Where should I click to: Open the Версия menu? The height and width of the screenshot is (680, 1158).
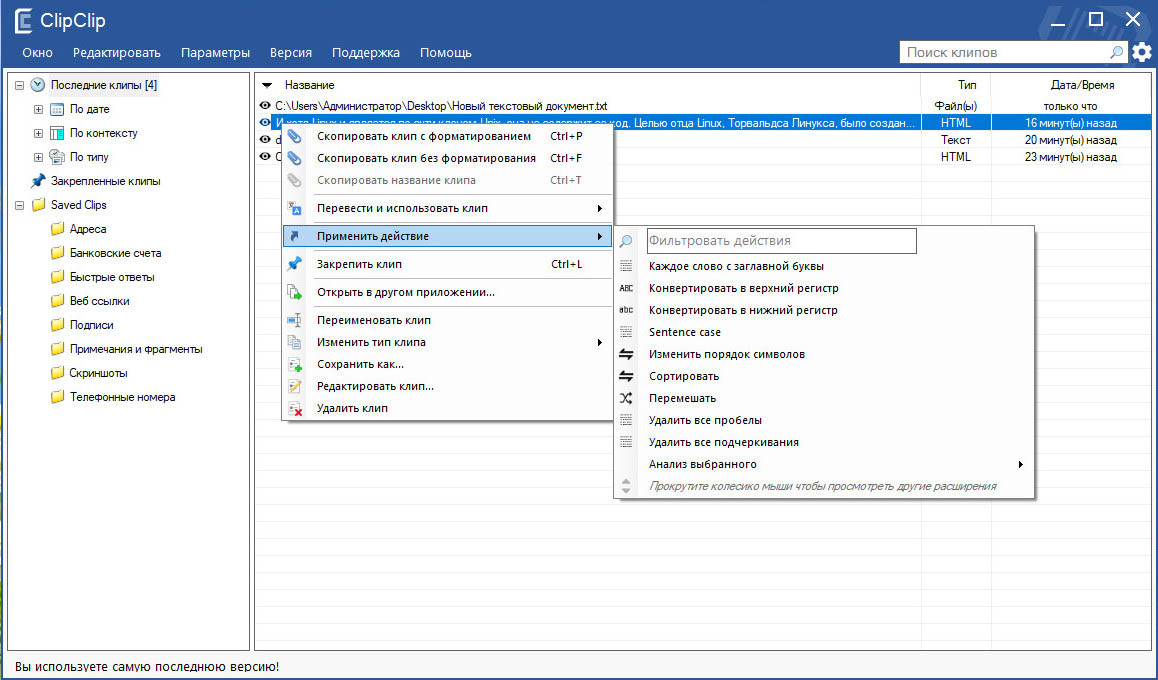(291, 52)
